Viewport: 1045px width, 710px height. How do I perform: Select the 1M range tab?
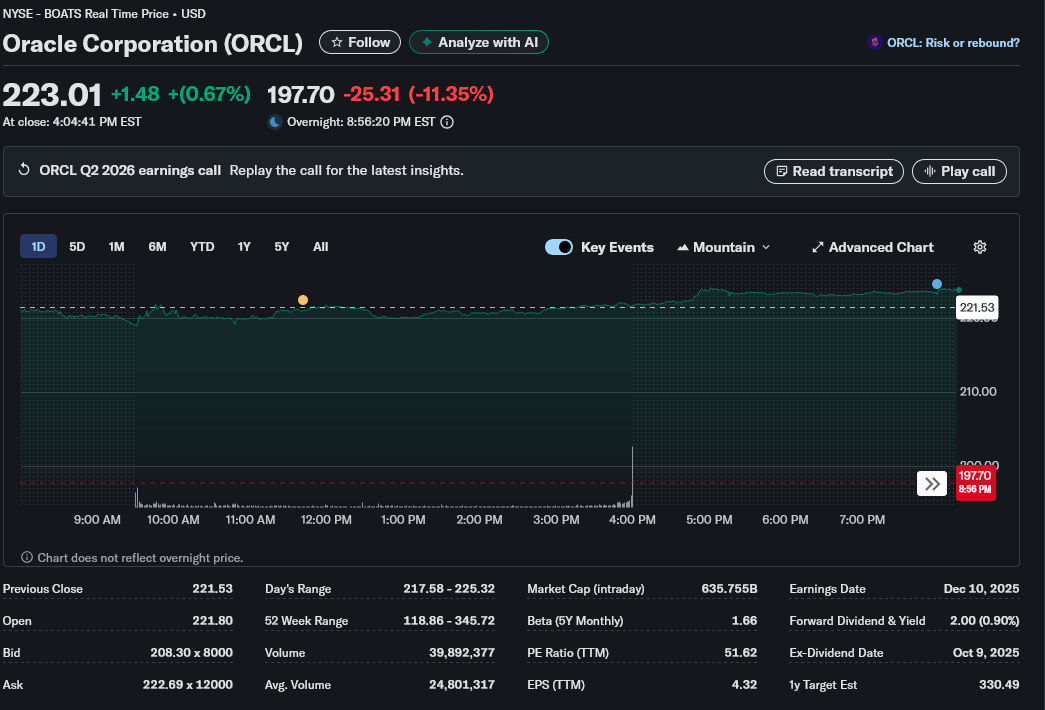tap(117, 247)
